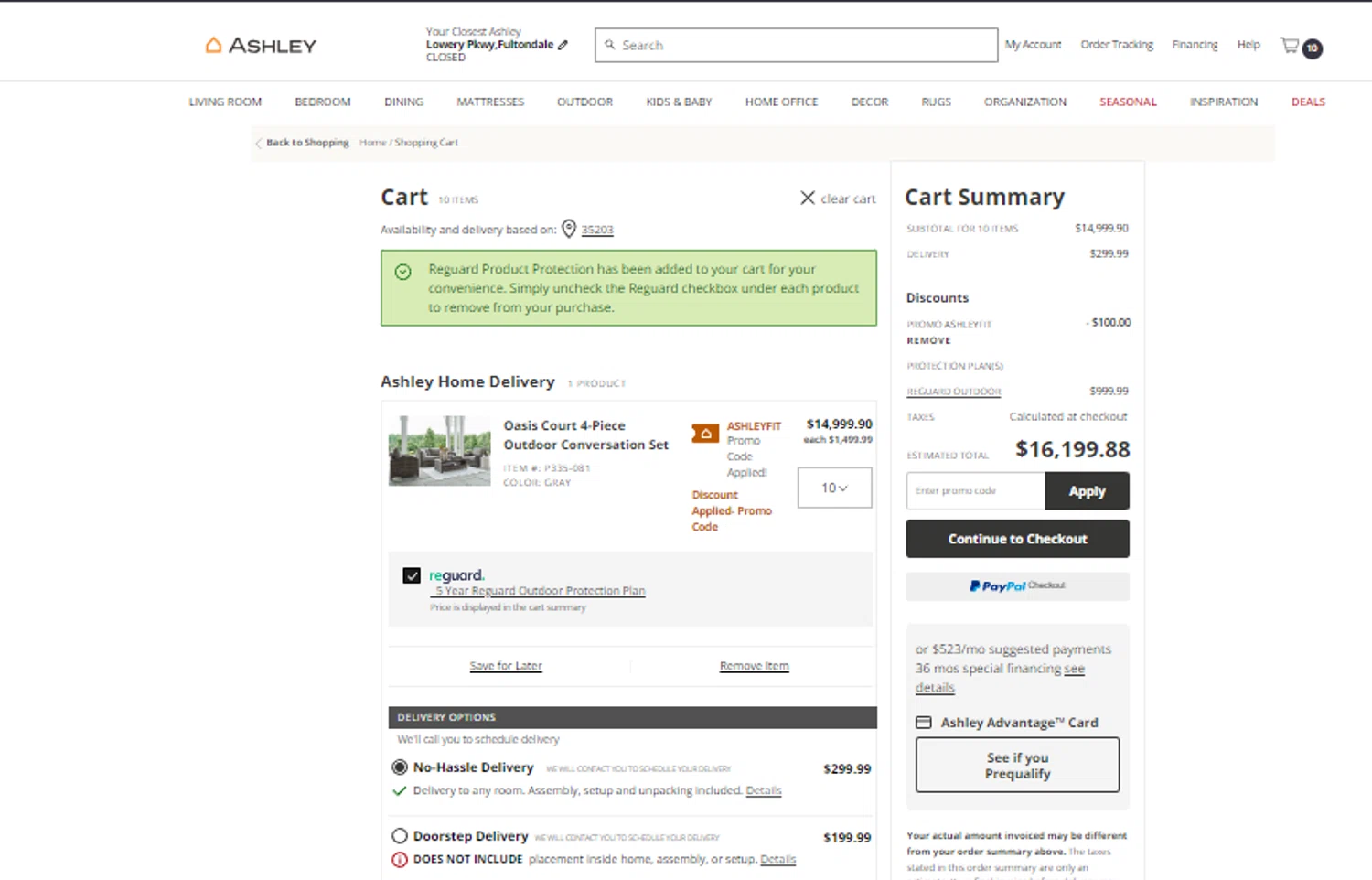Open the Dining menu
Image resolution: width=1372 pixels, height=880 pixels.
coord(403,102)
